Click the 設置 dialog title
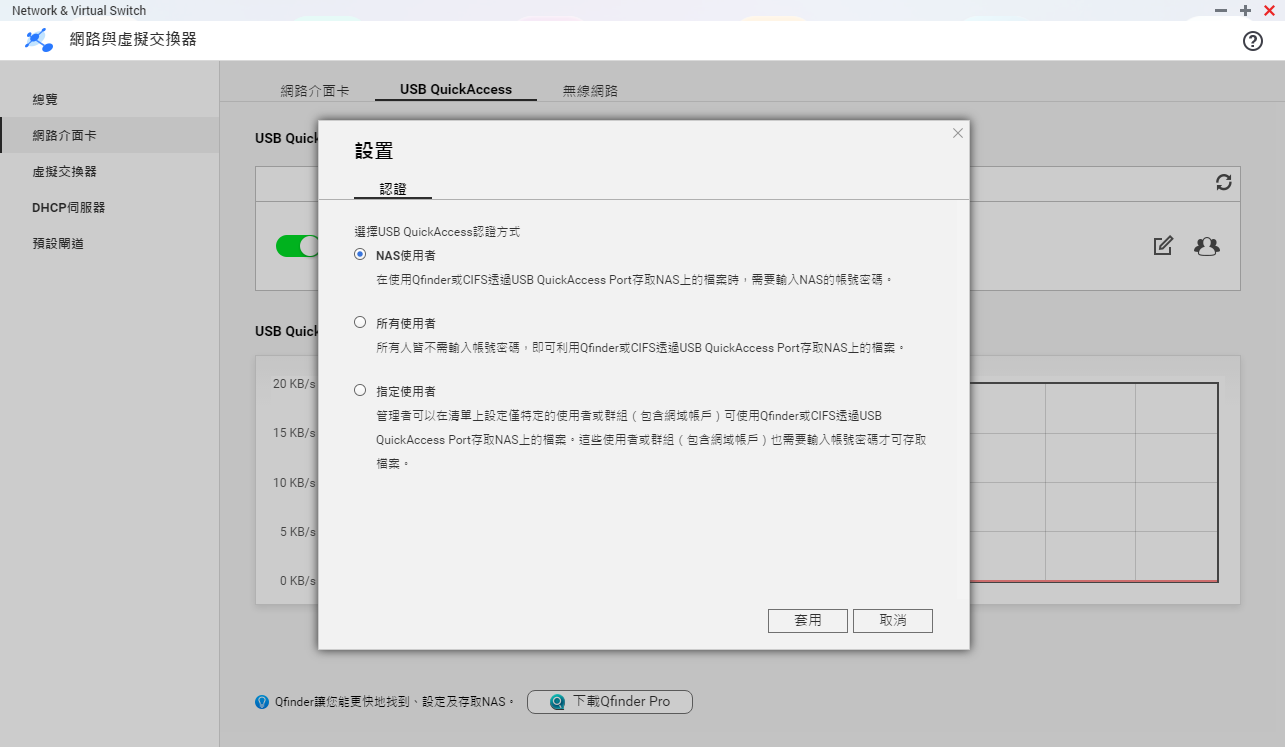 [x=374, y=151]
